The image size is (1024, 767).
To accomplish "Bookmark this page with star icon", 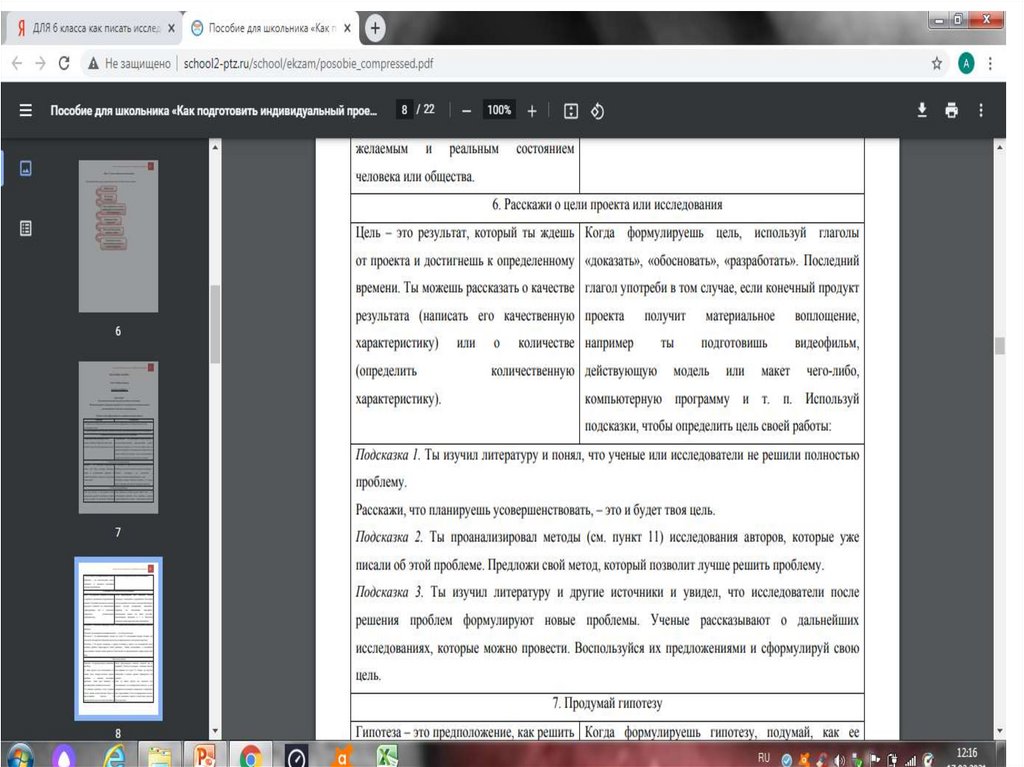I will click(x=937, y=63).
